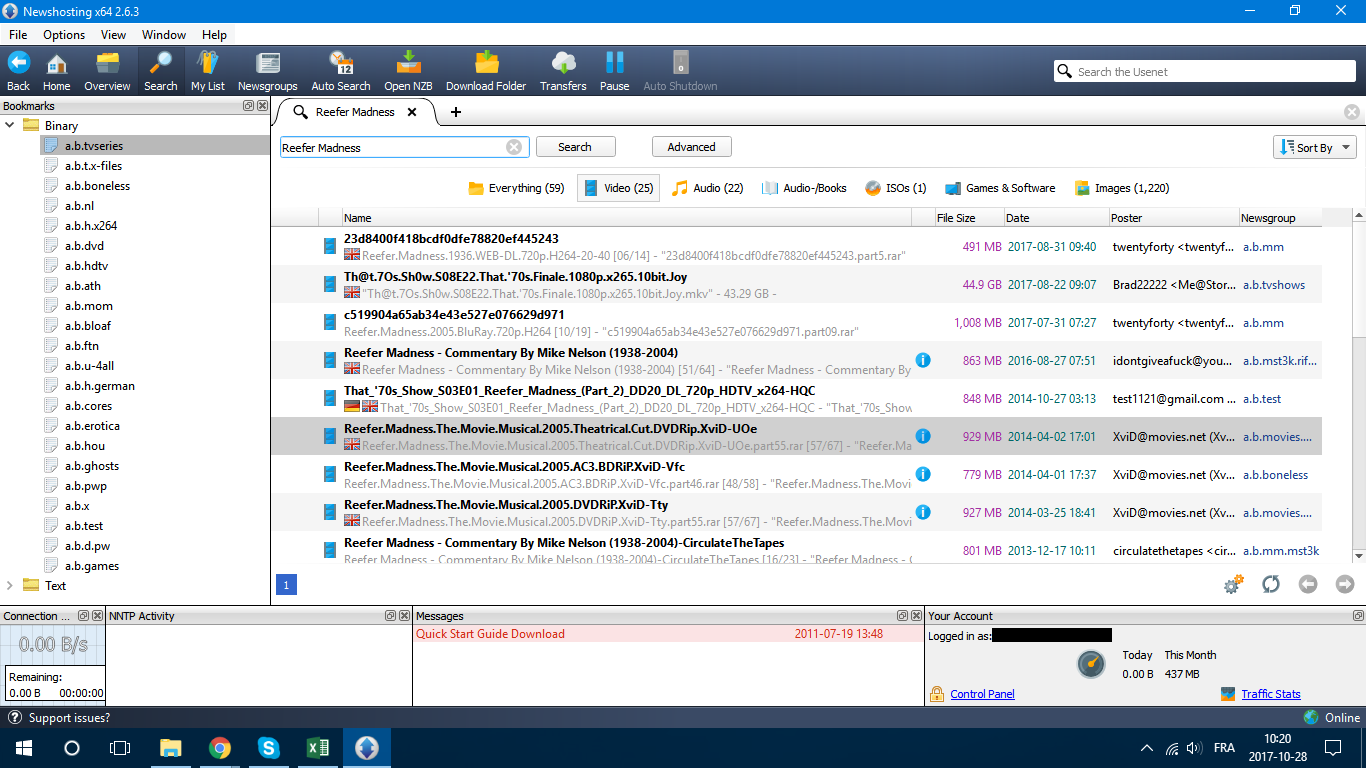Close the Reefer Madness search tab
Image resolution: width=1366 pixels, height=768 pixels.
click(413, 112)
